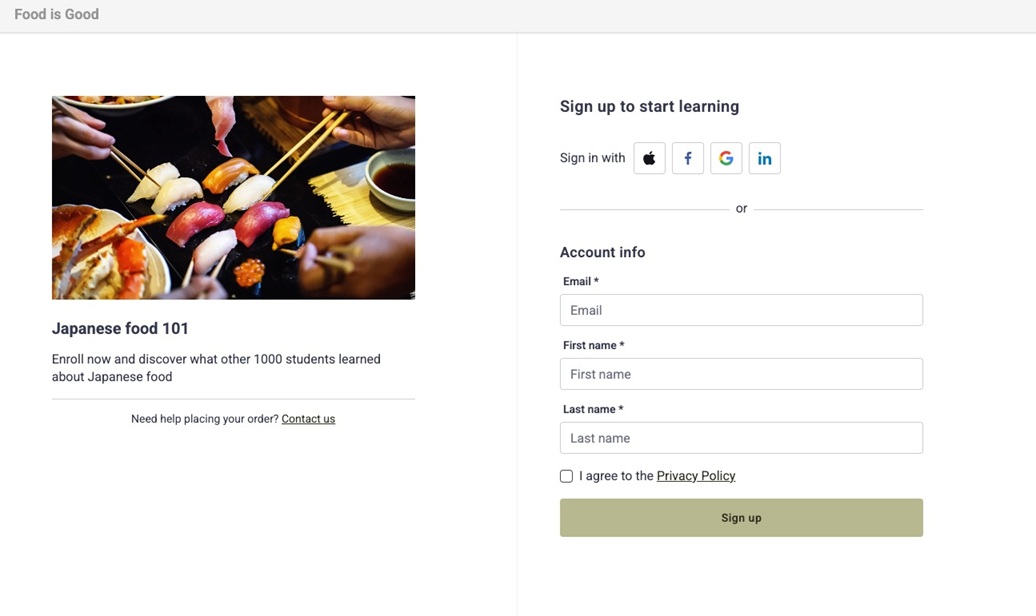Viewport: 1036px width, 616px height.
Task: Click the Japanese food 101 title
Action: pyautogui.click(x=120, y=328)
